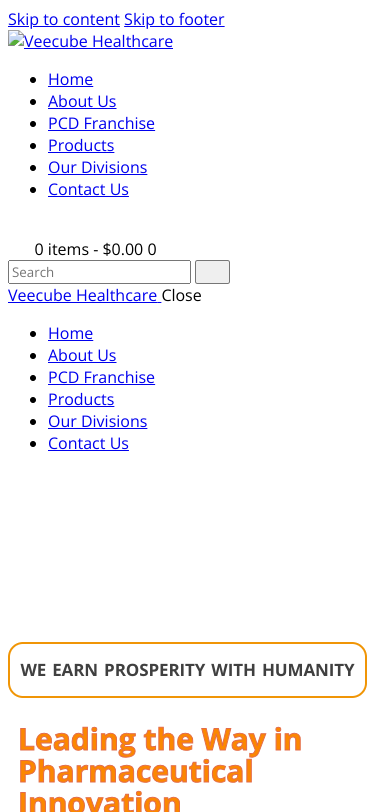Select Our Divisions in the second navigation list
375x812 pixels.
[x=98, y=422]
